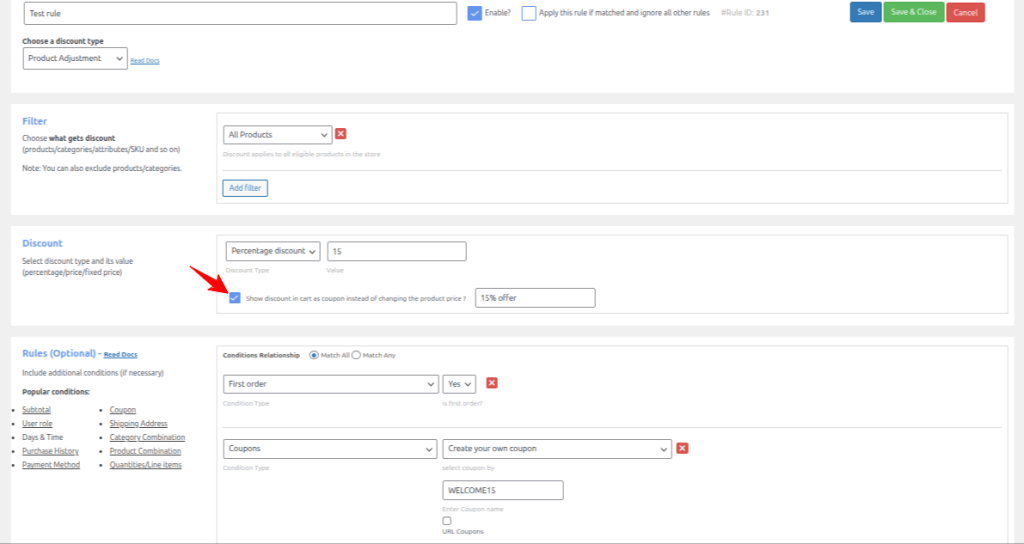The width and height of the screenshot is (1024, 544).
Task: Click the 15% offer coupon label field
Action: tap(535, 298)
